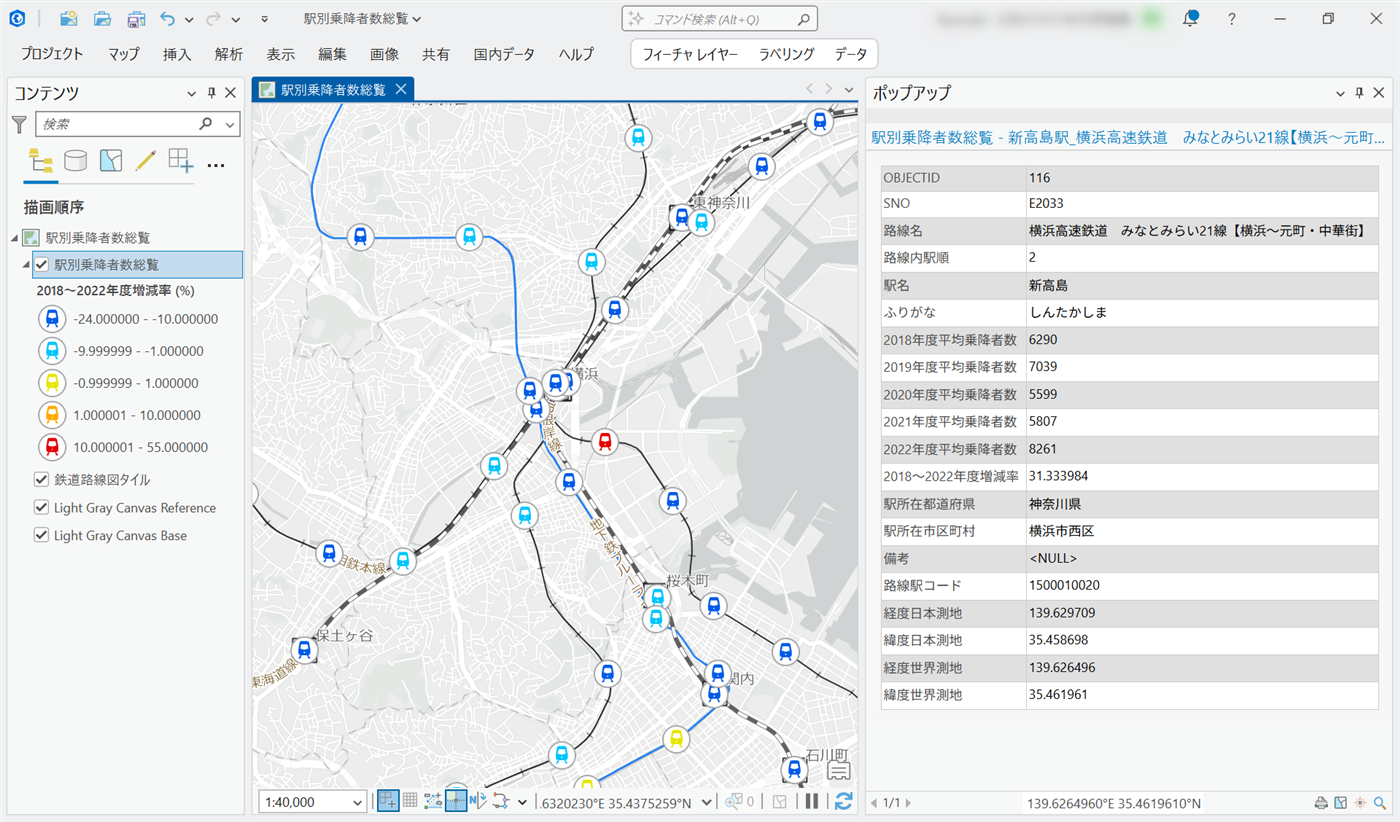The width and height of the screenshot is (1400, 822).
Task: Uncheck the 駅別乗降者数総覧 layer checkbox
Action: (42, 265)
